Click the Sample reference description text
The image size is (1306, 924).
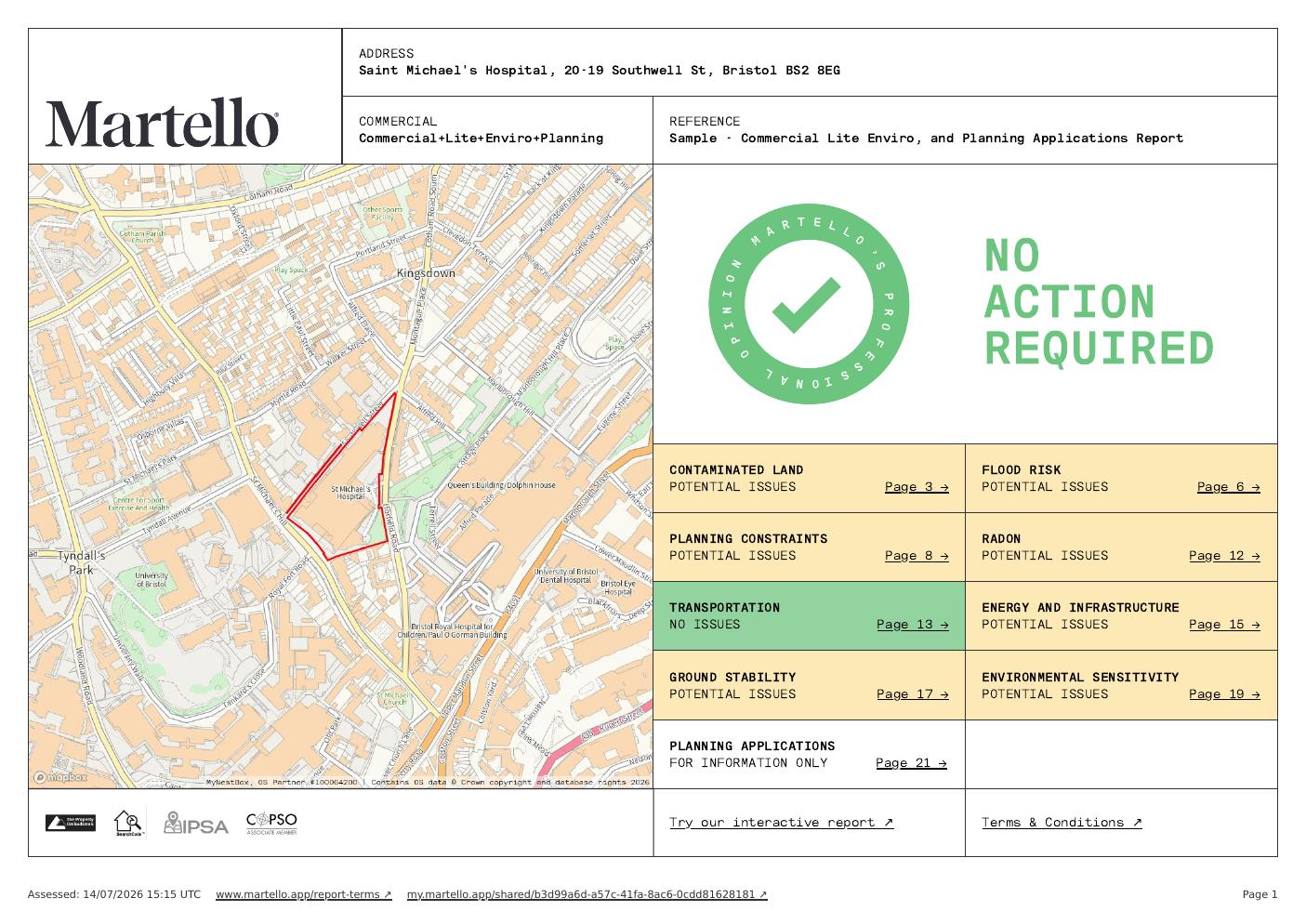tap(926, 138)
